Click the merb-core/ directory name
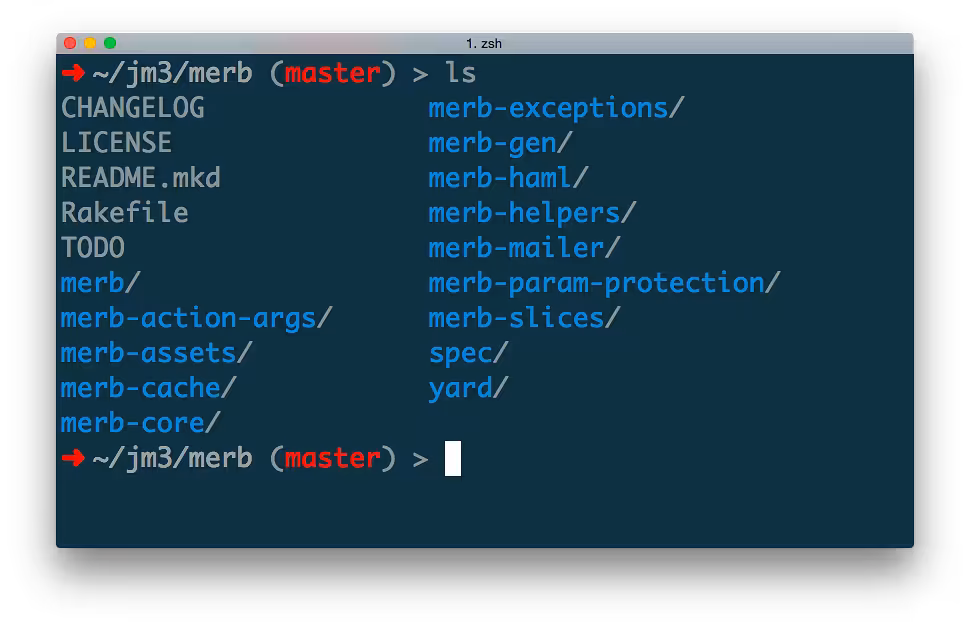Screen dimensions: 970x628 point(140,423)
